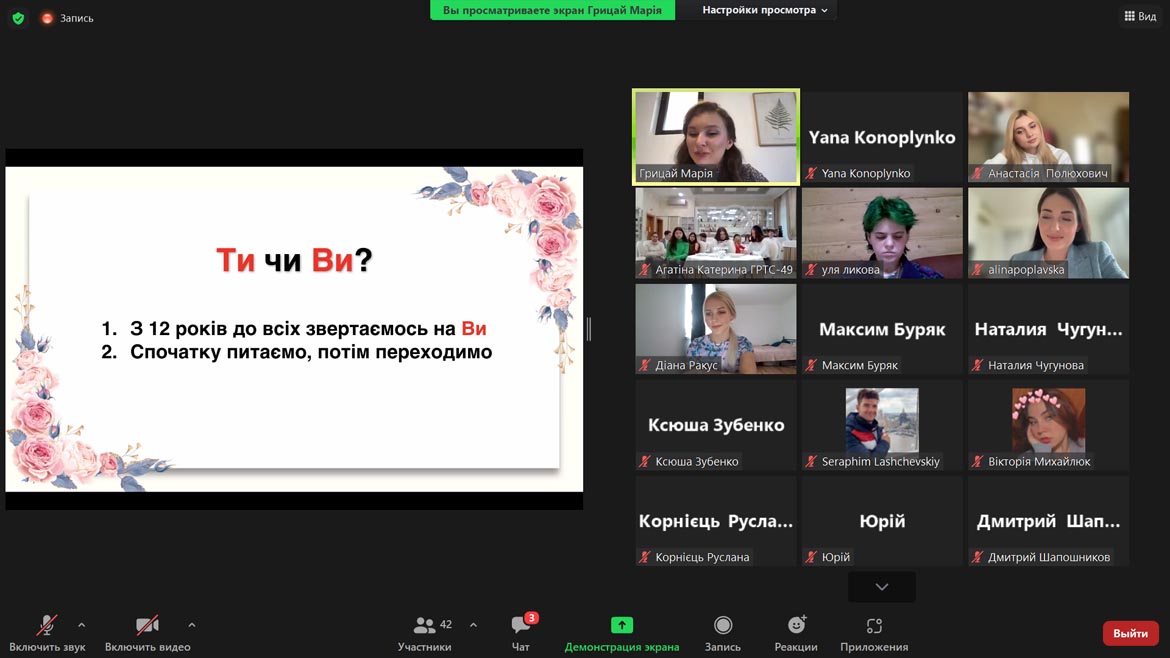
Task: Select Ксюша Зубенко participant tile
Action: click(716, 425)
